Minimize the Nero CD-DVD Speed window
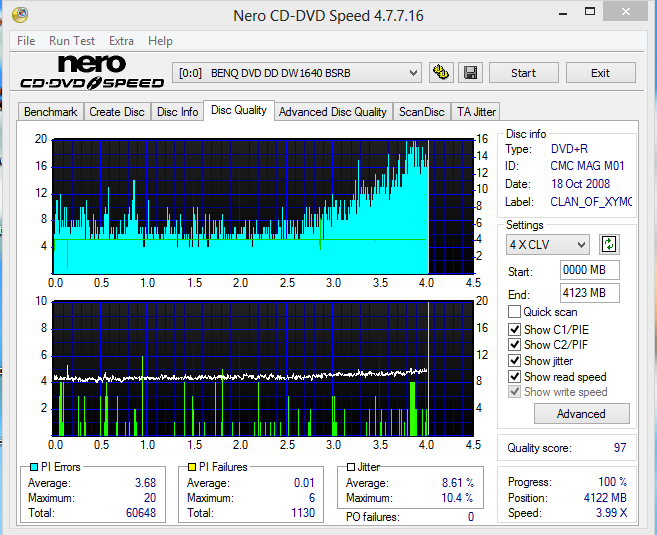 [563, 13]
